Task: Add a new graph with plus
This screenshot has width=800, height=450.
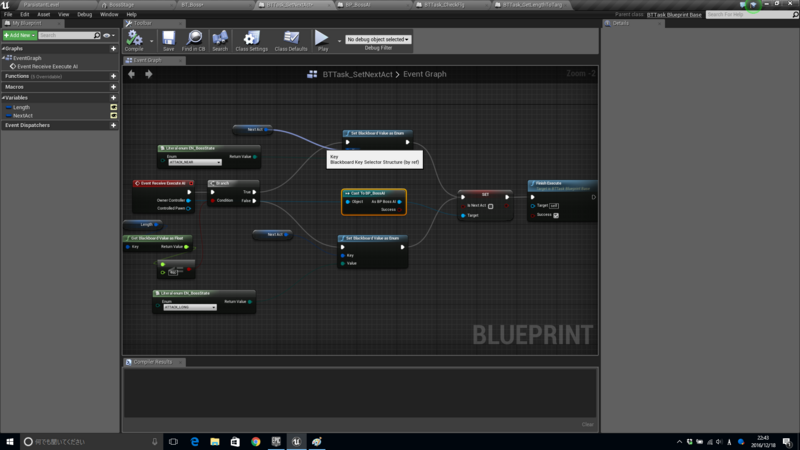Action: pos(113,48)
